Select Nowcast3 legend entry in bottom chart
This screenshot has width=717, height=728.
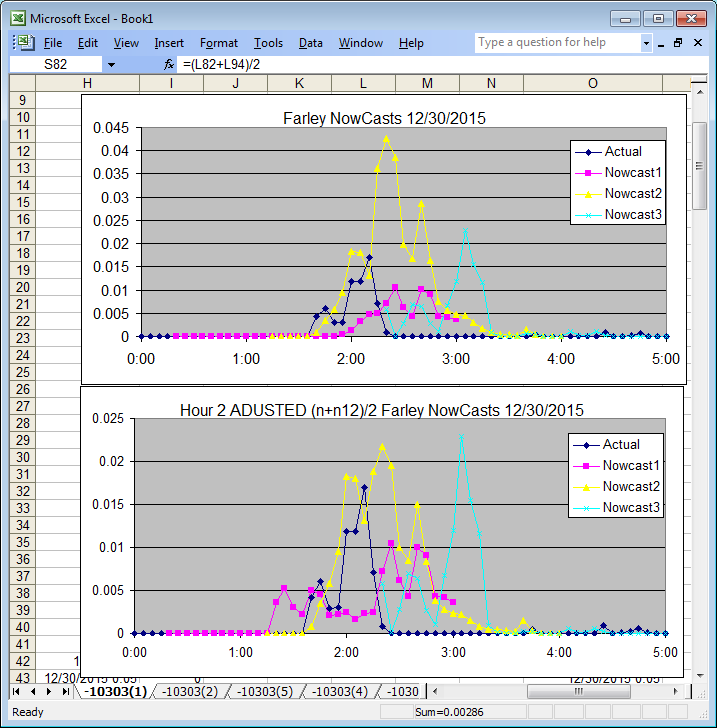(632, 508)
